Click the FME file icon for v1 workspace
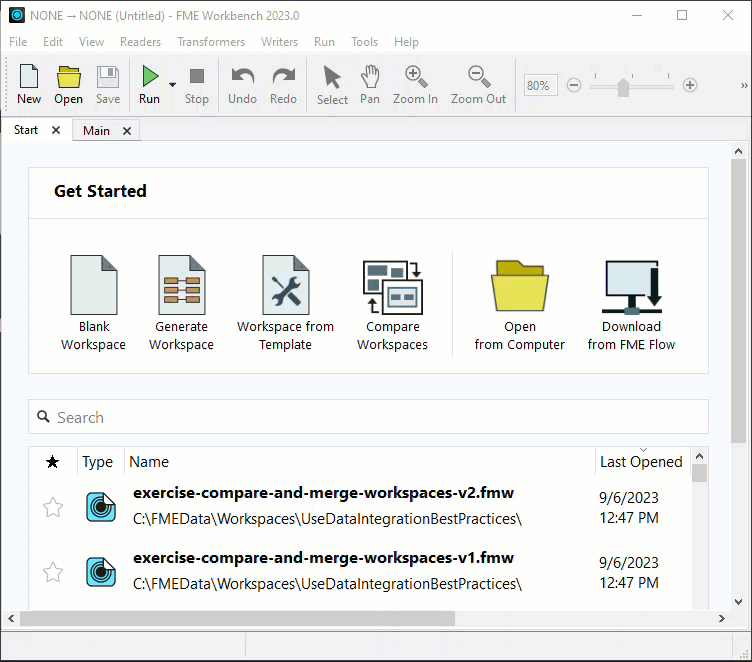Screen dimensions: 752x662 (101, 572)
